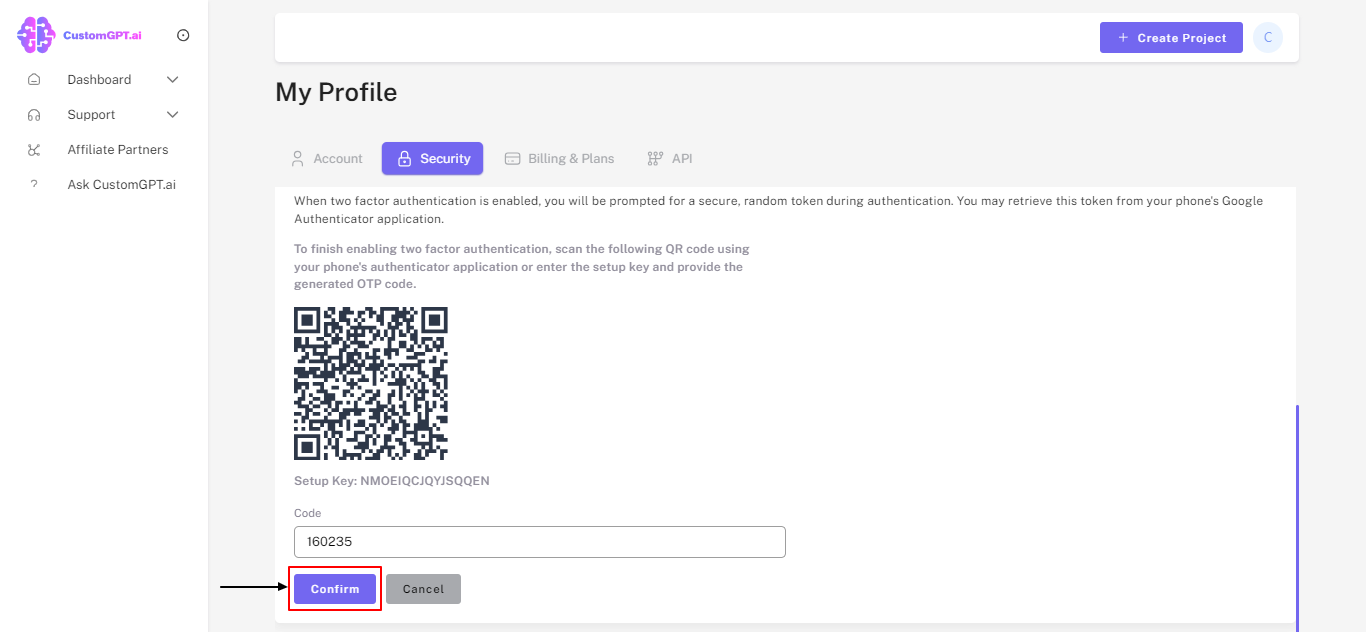Click the Dashboard home icon
This screenshot has height=632, width=1366.
pos(34,80)
